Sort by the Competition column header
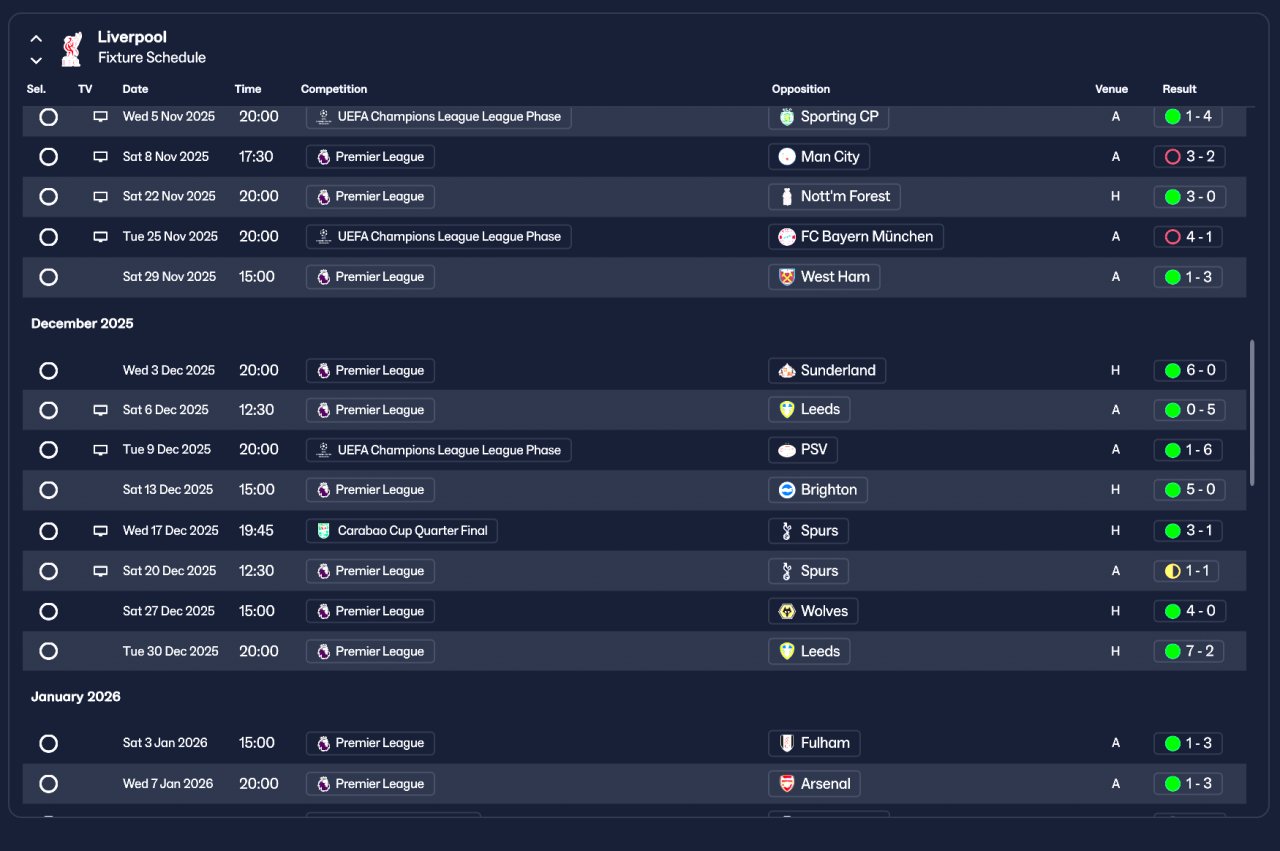The height and width of the screenshot is (851, 1280). [x=334, y=89]
